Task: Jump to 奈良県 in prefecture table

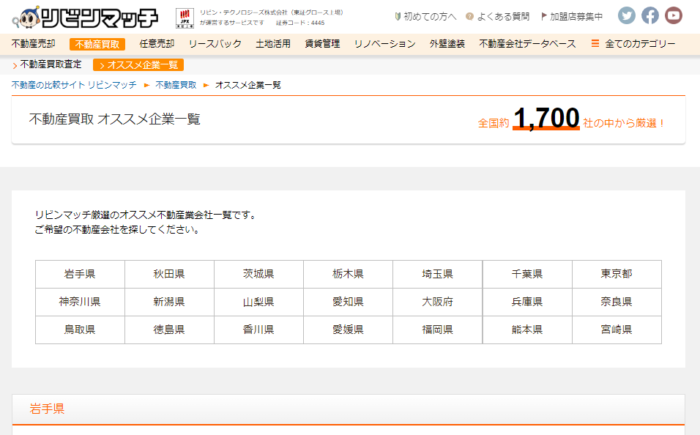Action: [x=617, y=302]
